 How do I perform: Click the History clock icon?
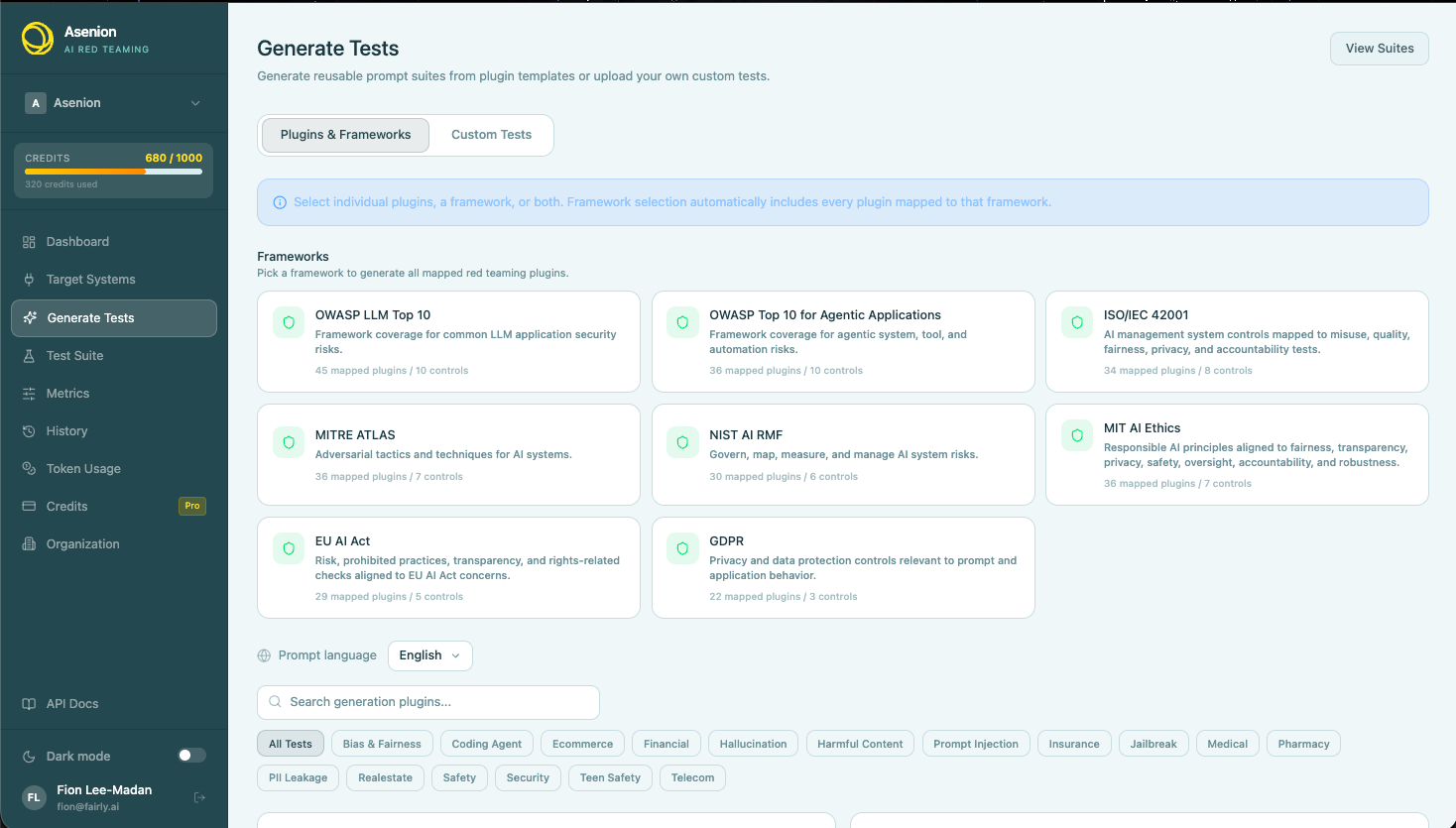(x=29, y=431)
